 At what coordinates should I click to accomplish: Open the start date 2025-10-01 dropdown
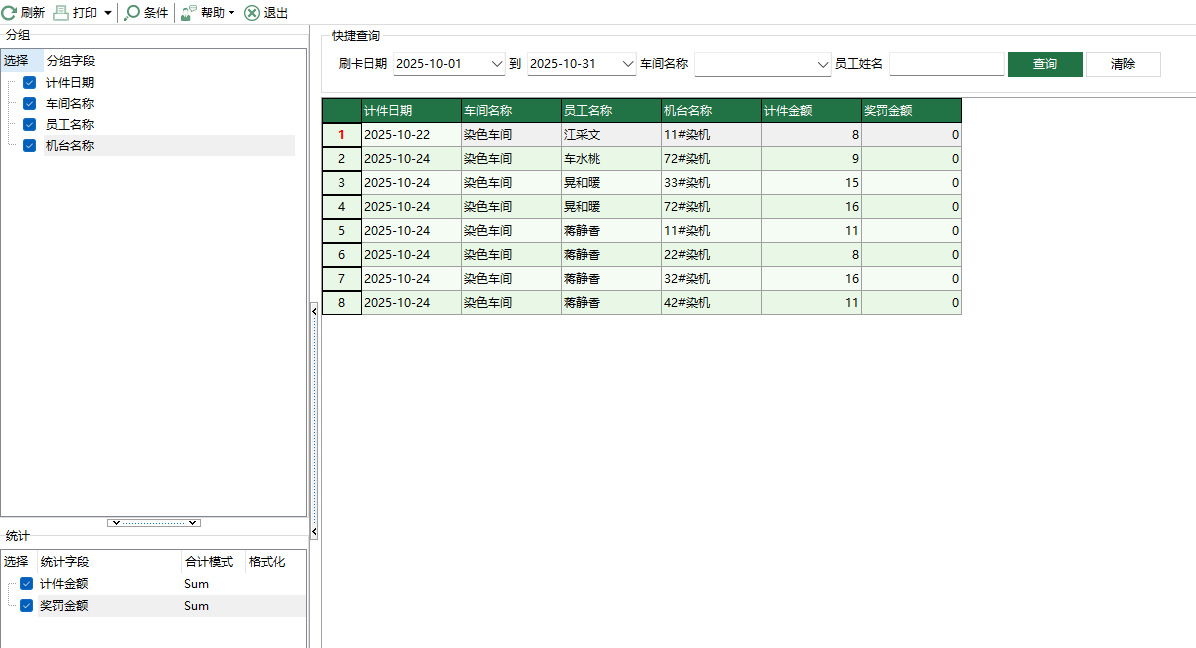[499, 63]
